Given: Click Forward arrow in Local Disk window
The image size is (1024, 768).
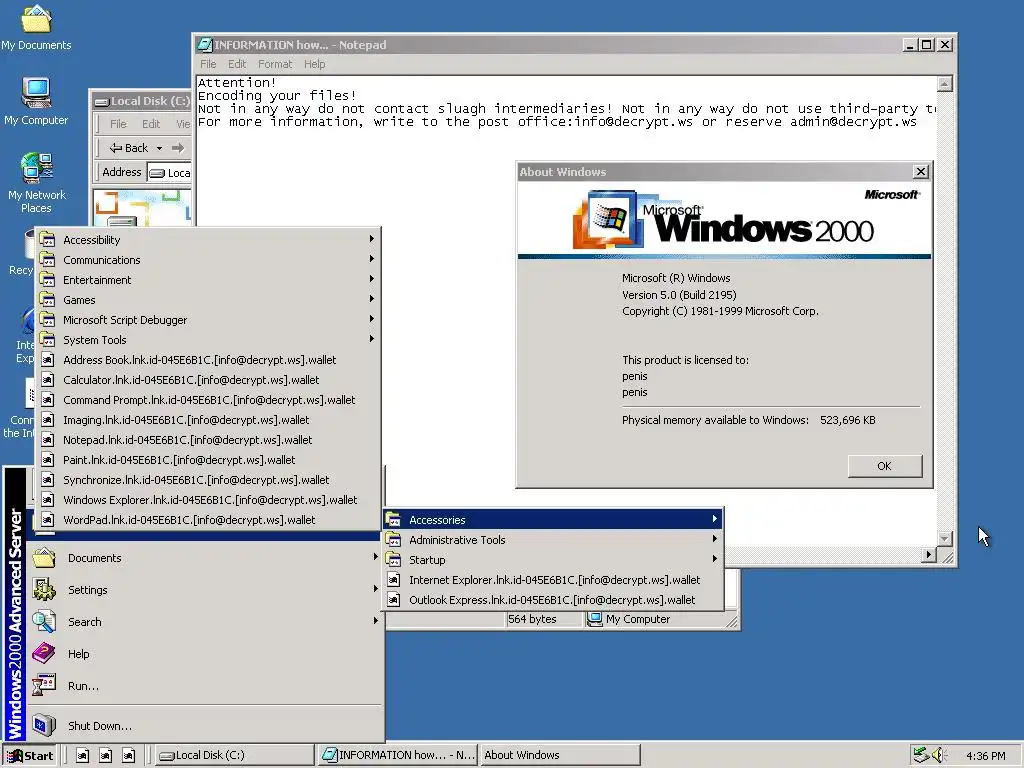Looking at the screenshot, I should (x=178, y=148).
